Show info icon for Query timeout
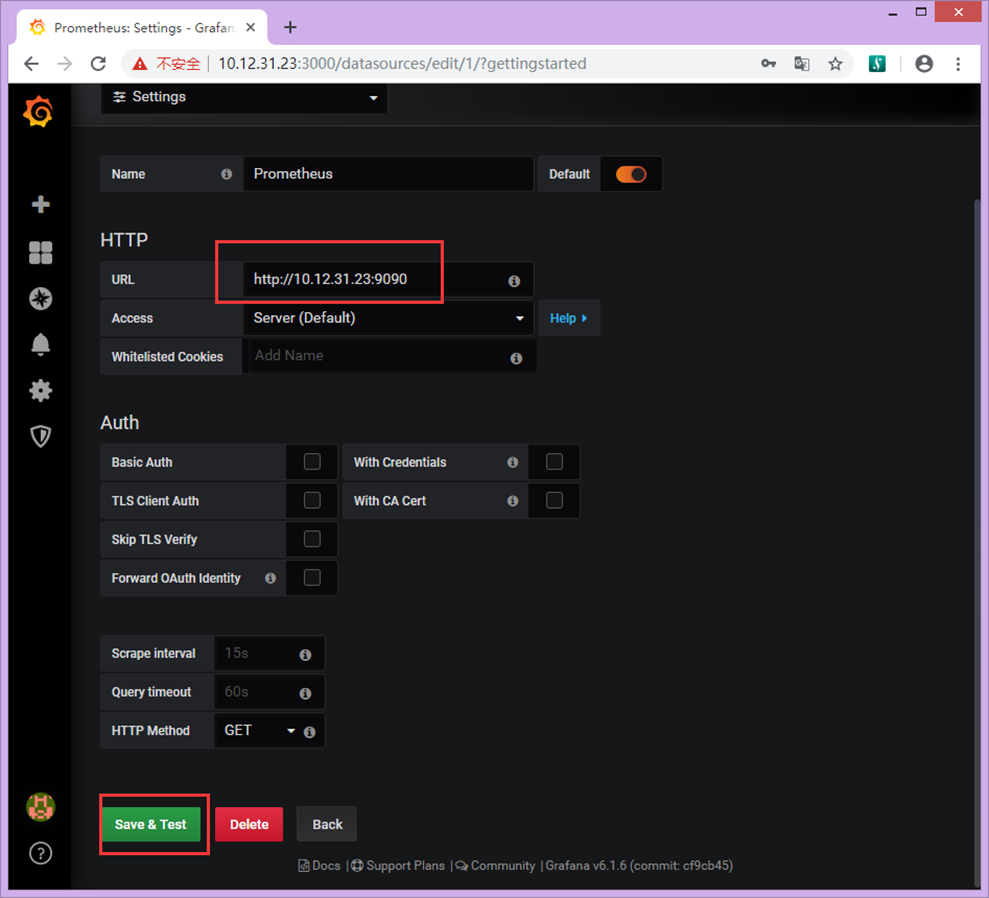This screenshot has width=989, height=898. pyautogui.click(x=305, y=693)
